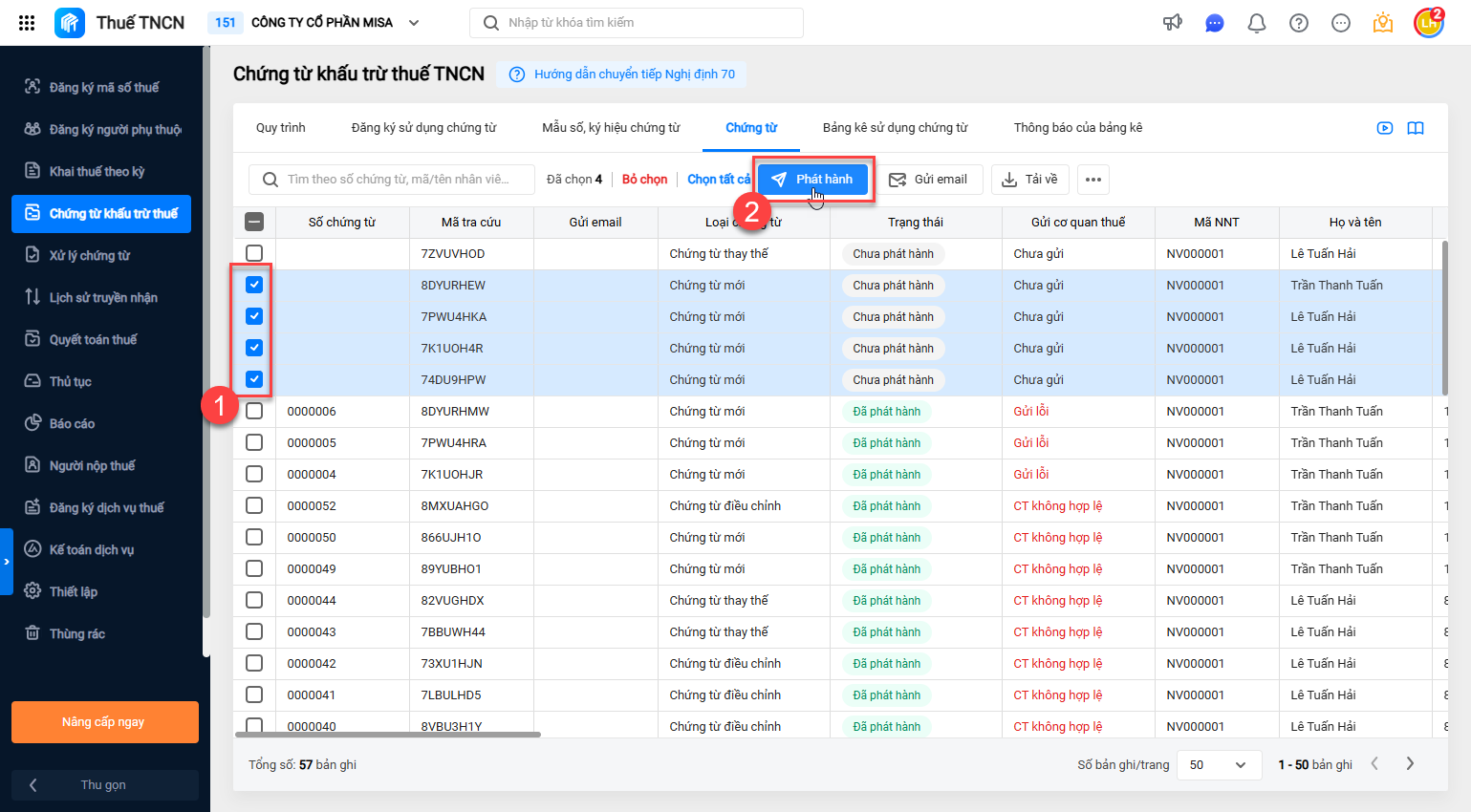
Task: Tick the checkbox for certificate 0000006
Action: tap(254, 411)
